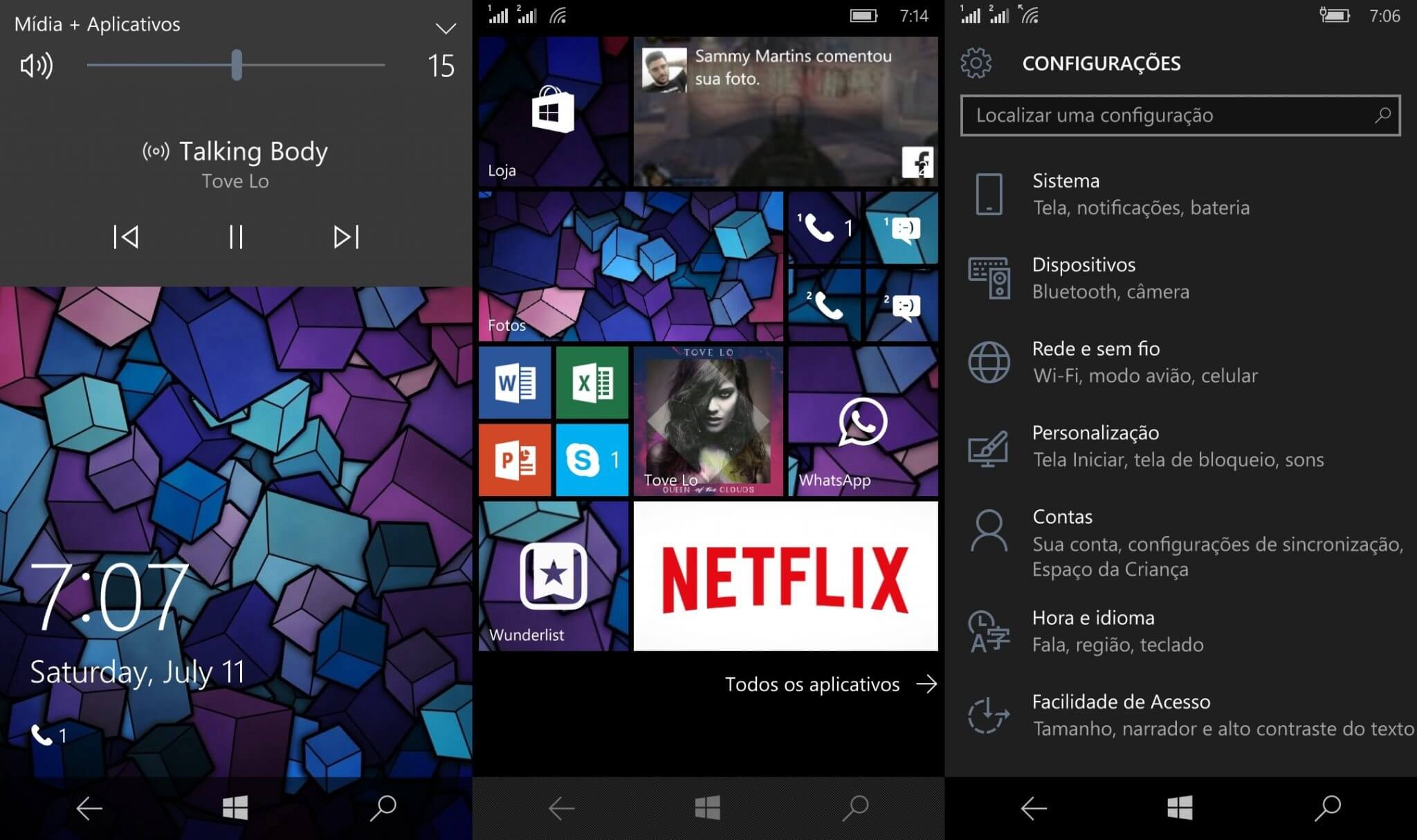Open Sistema settings
This screenshot has height=840, width=1417.
(x=1180, y=194)
